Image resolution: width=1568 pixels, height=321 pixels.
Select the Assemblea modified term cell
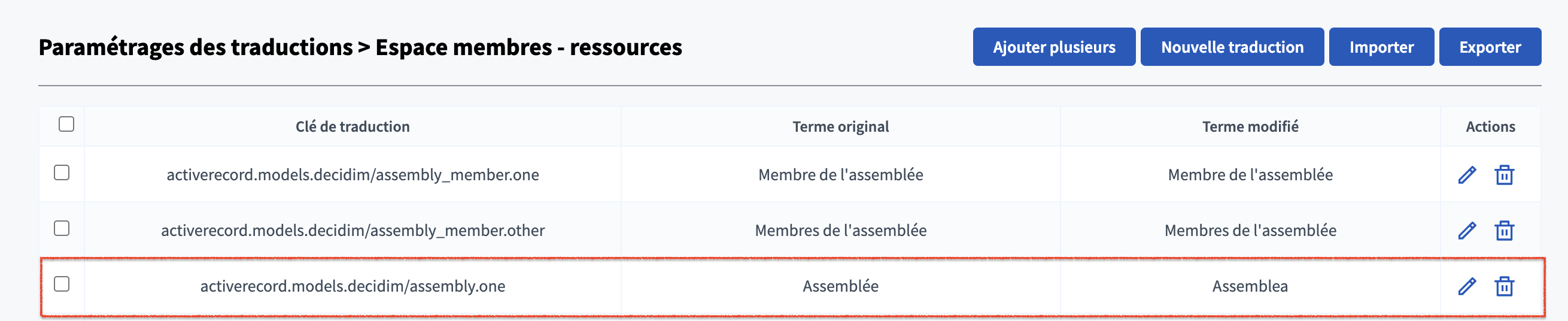[x=1250, y=286]
